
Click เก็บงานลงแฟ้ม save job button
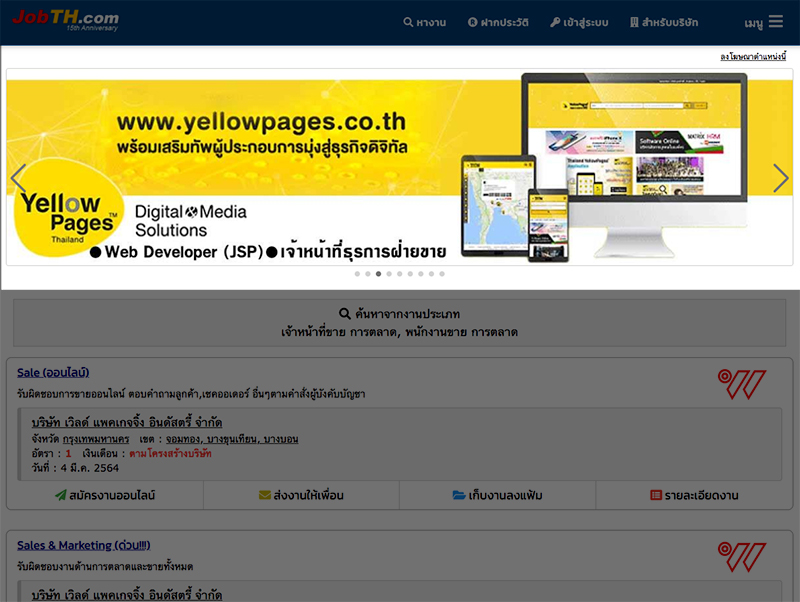[497, 495]
